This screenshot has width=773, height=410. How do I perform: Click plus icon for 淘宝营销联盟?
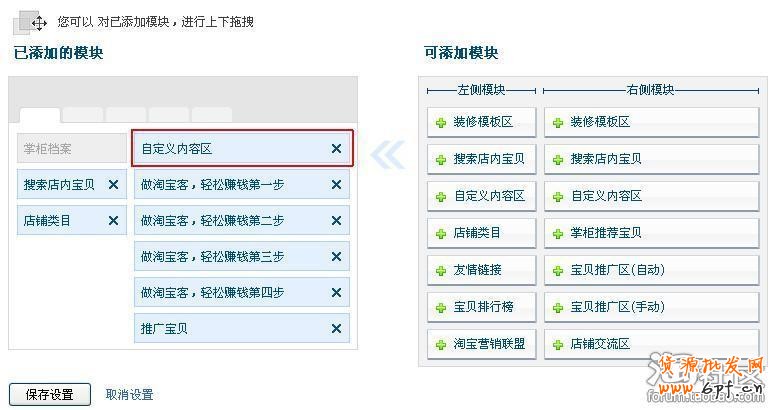pyautogui.click(x=441, y=344)
